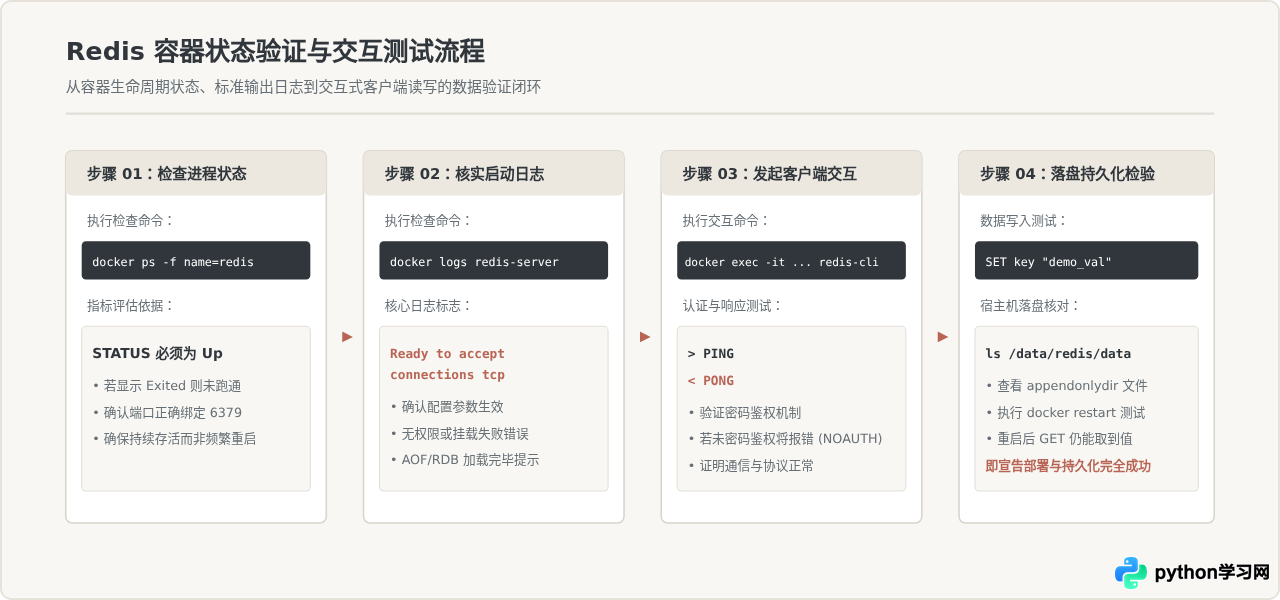Click the bullet 执行 docker restart 测试
Viewport: 1280px width, 600px height.
[x=1065, y=413]
